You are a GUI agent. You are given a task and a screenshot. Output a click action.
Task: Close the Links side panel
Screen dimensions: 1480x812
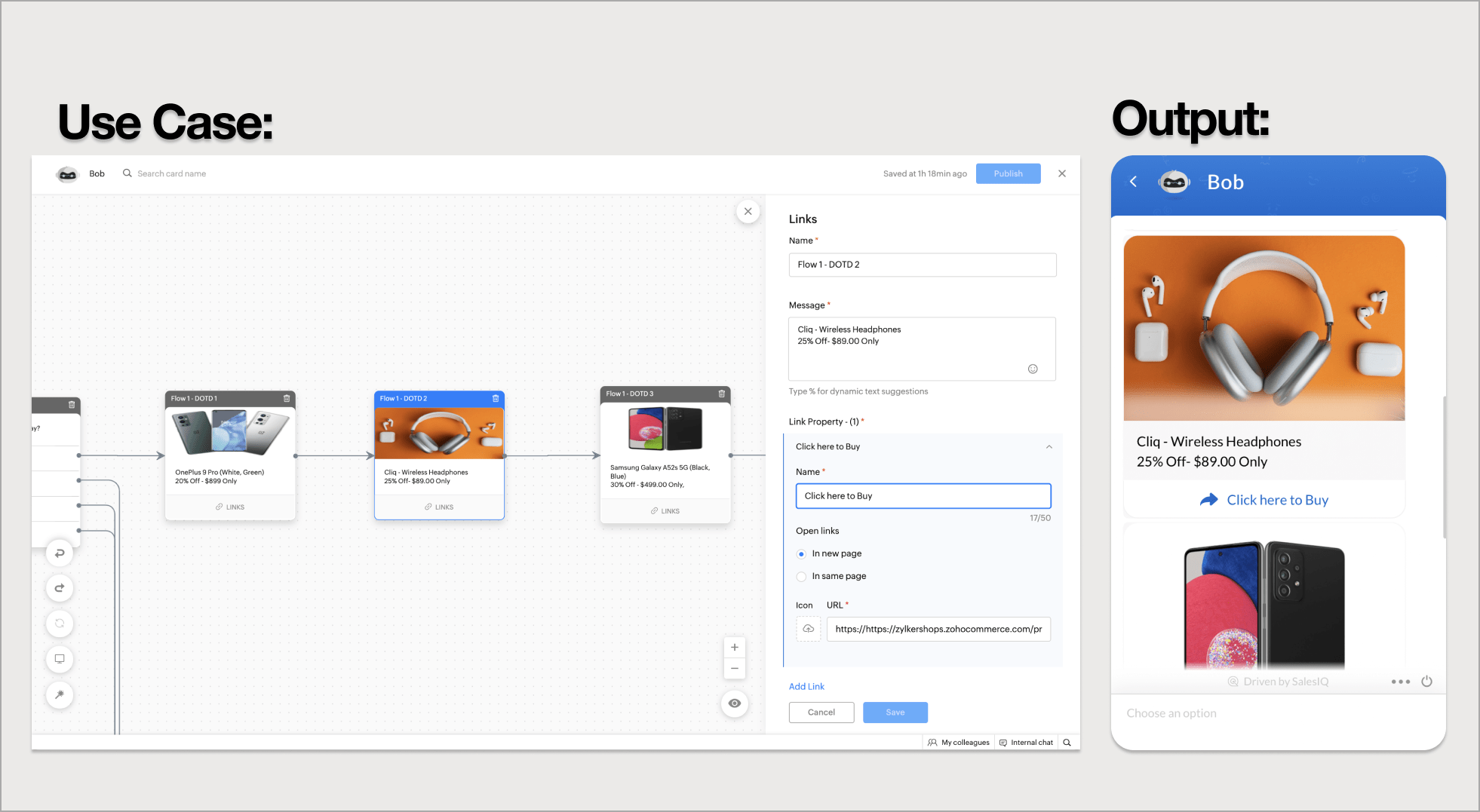click(748, 211)
